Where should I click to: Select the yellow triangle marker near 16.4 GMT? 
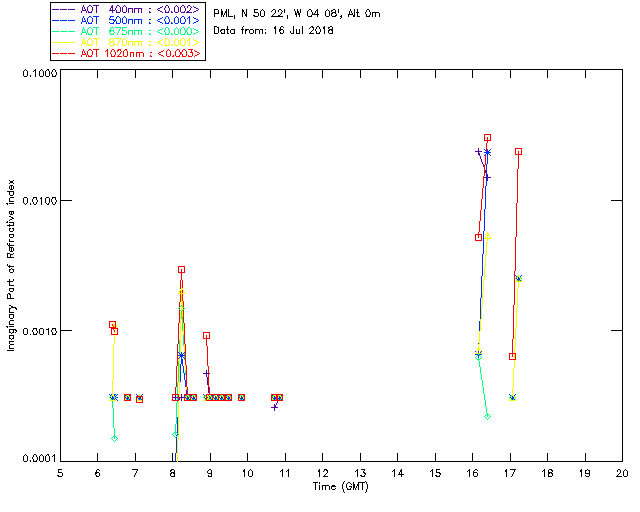point(487,236)
